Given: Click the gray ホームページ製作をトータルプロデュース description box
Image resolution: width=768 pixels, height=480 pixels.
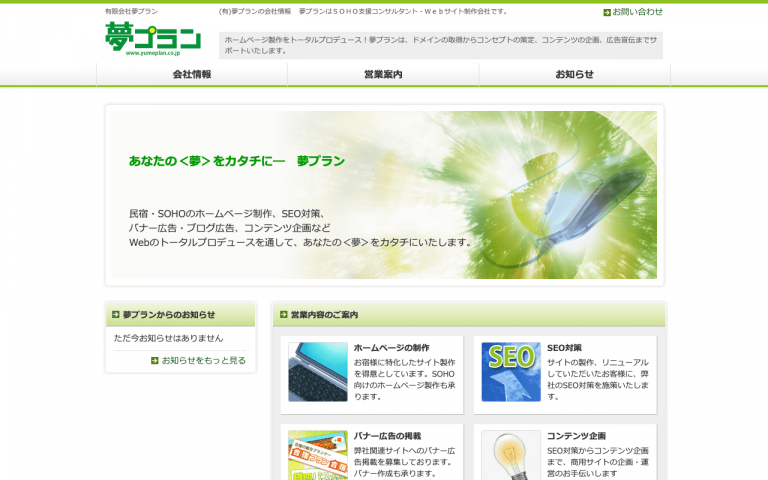Looking at the screenshot, I should click(x=441, y=46).
